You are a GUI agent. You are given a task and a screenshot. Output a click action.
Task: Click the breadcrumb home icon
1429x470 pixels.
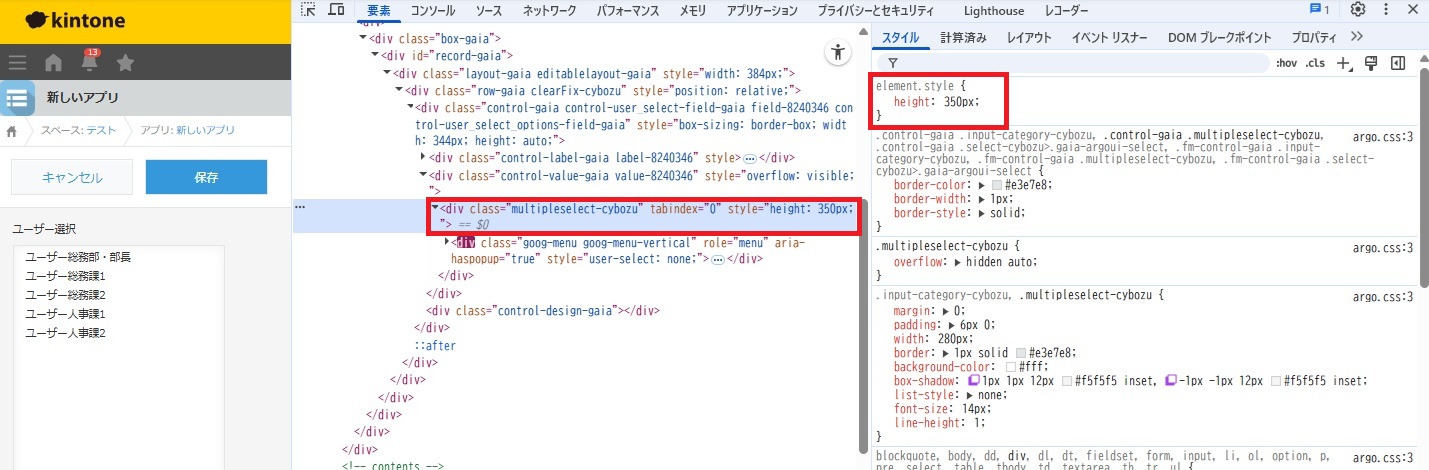(12, 131)
